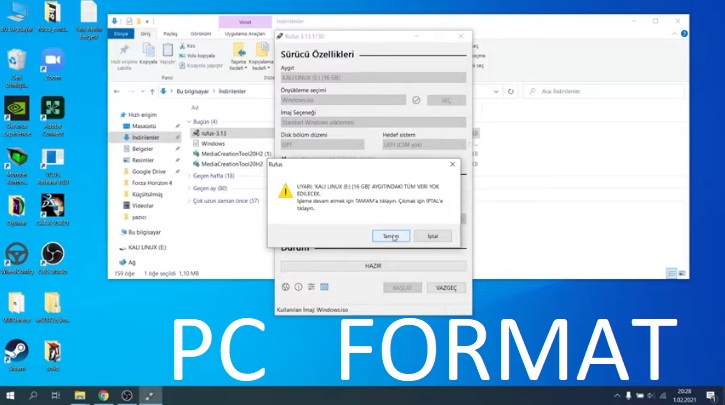Open the Recycle Bin desktop icon
725x405 pixels.
coord(17,68)
